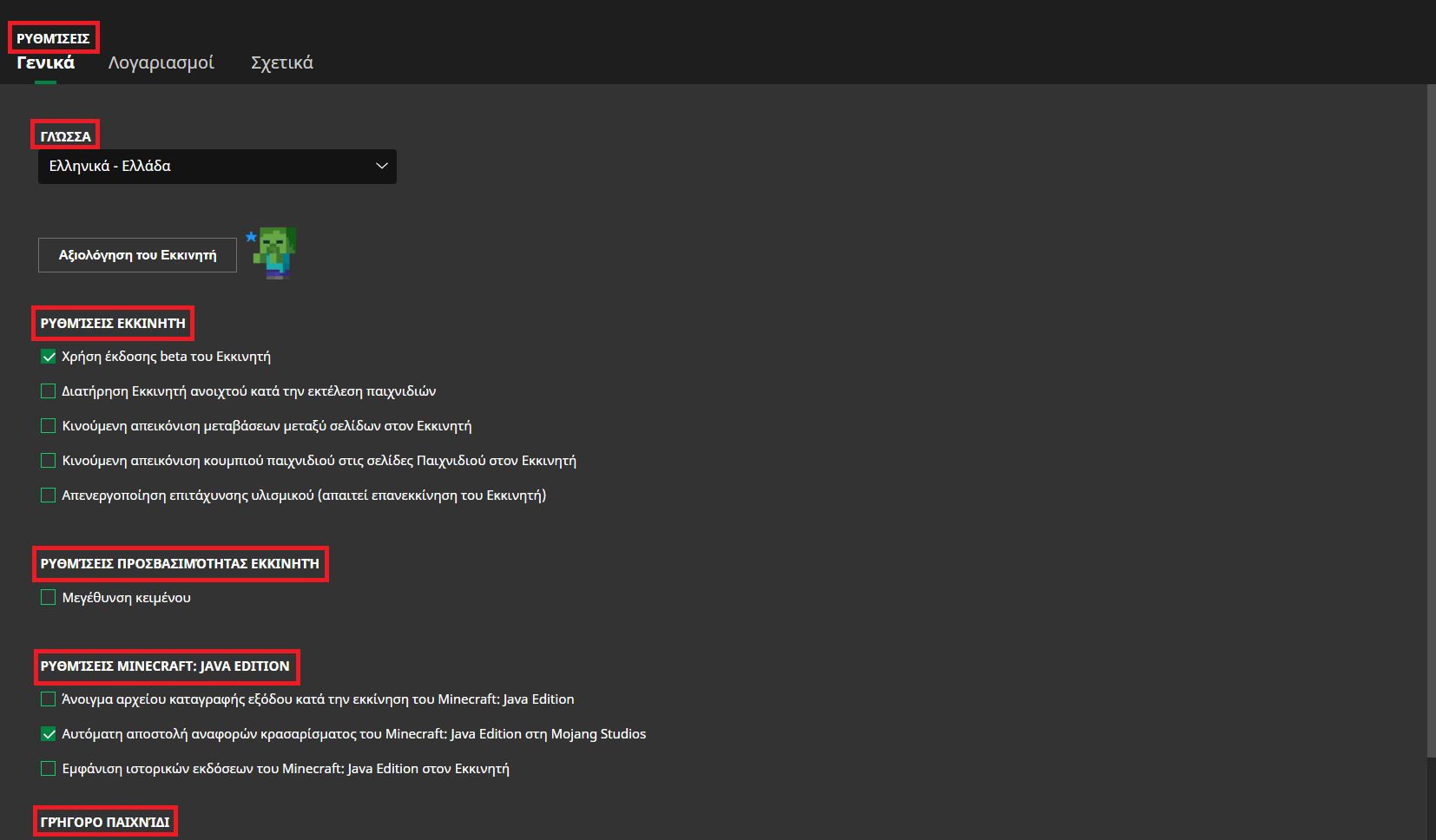Tick the Κινούμενη απεικόνιση μεταβάσεων checkbox
Screen dimensions: 1436x840
(x=49, y=426)
